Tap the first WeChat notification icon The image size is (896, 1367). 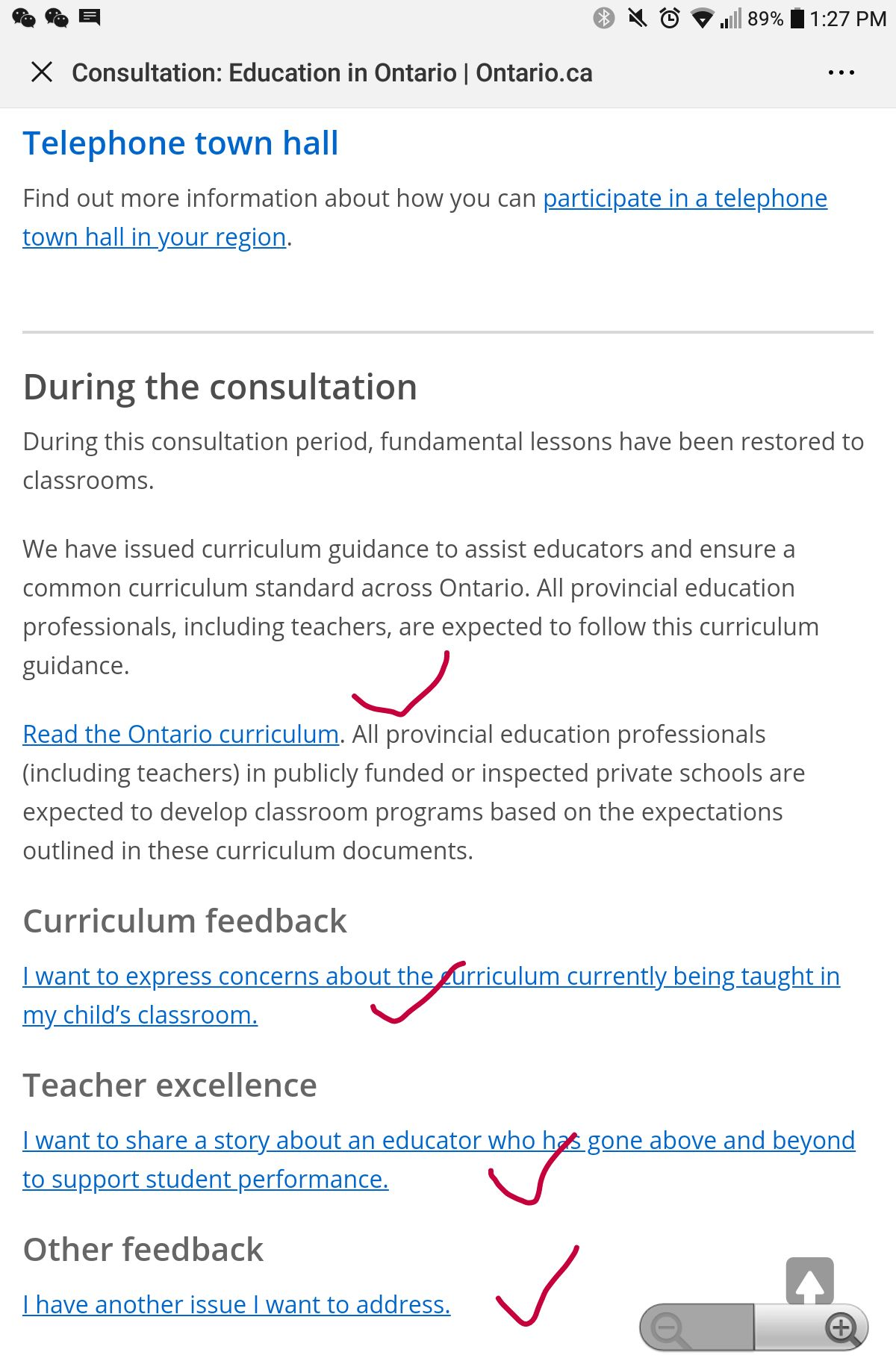(24, 17)
